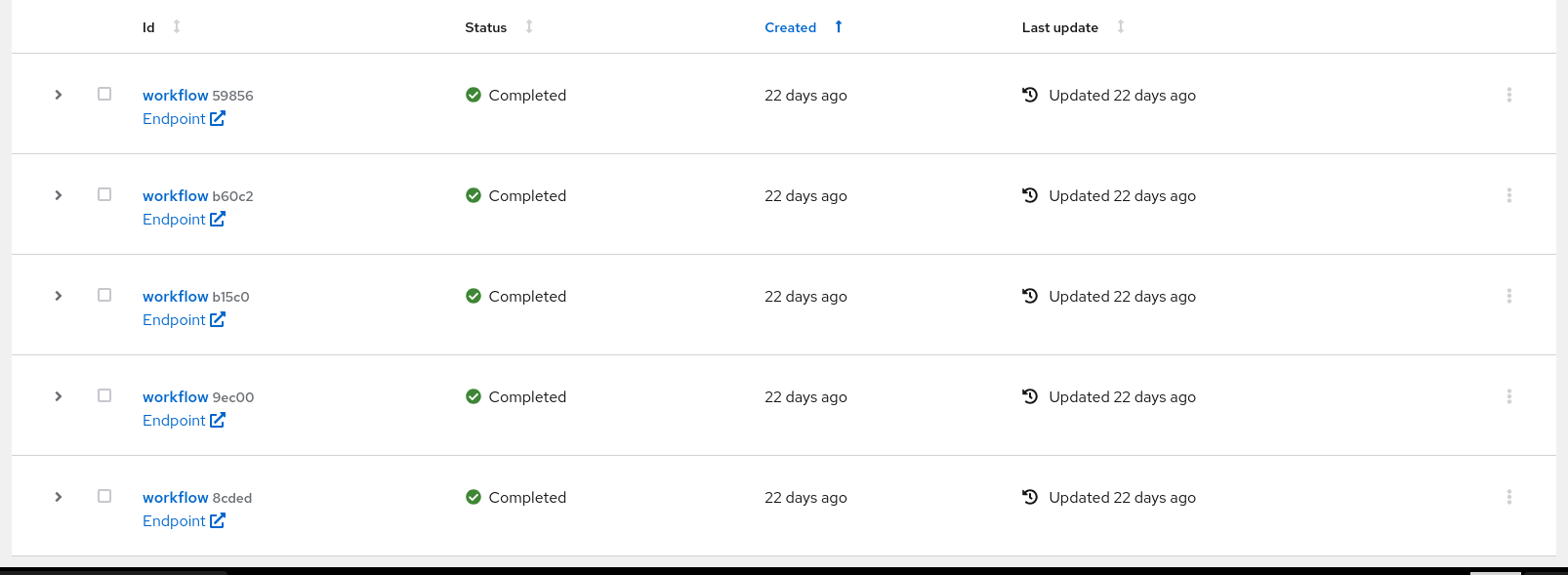The height and width of the screenshot is (575, 1568).
Task: Expand the workflow 9ec00 row
Action: pyautogui.click(x=59, y=396)
